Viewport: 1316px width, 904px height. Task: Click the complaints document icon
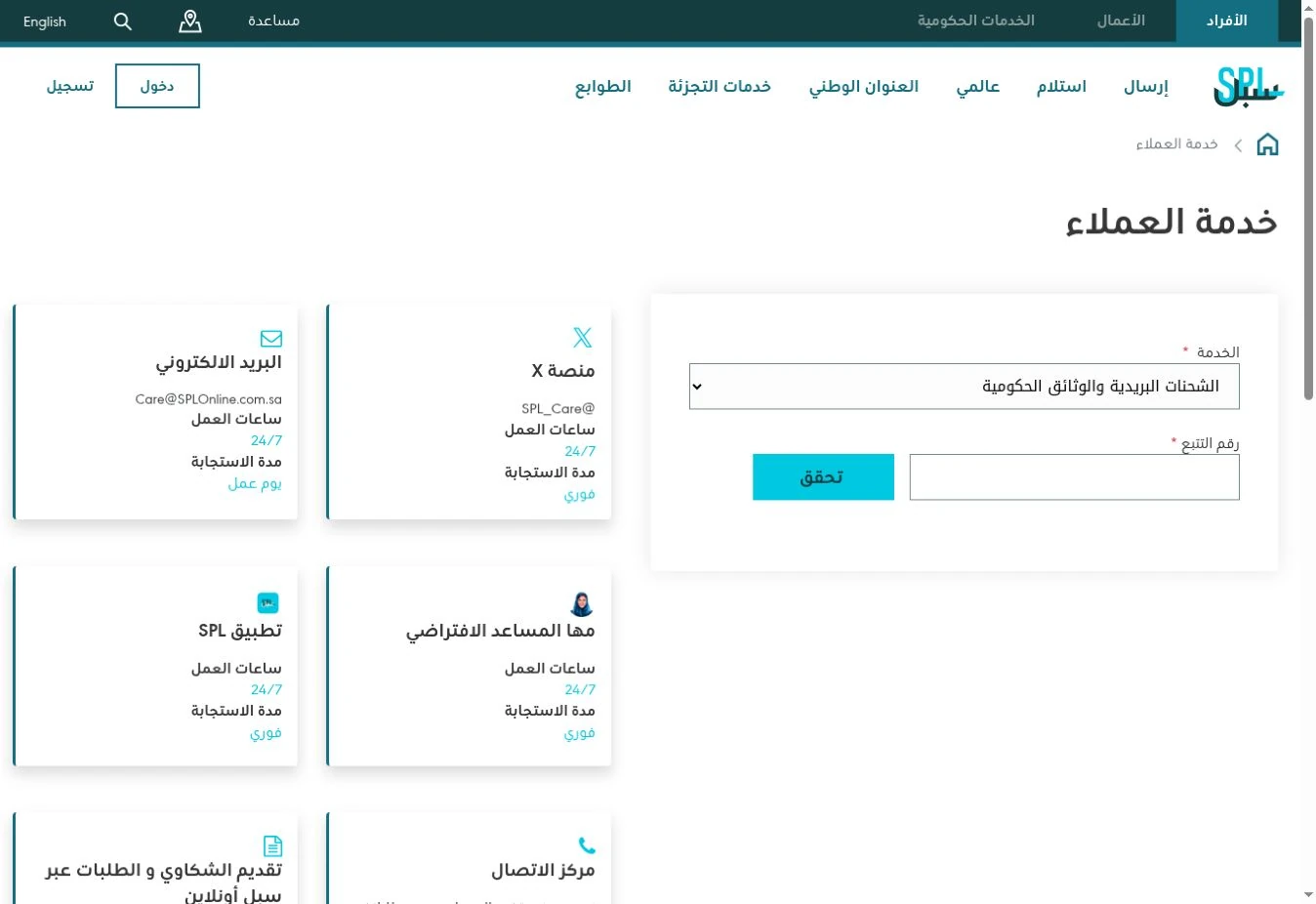(273, 846)
